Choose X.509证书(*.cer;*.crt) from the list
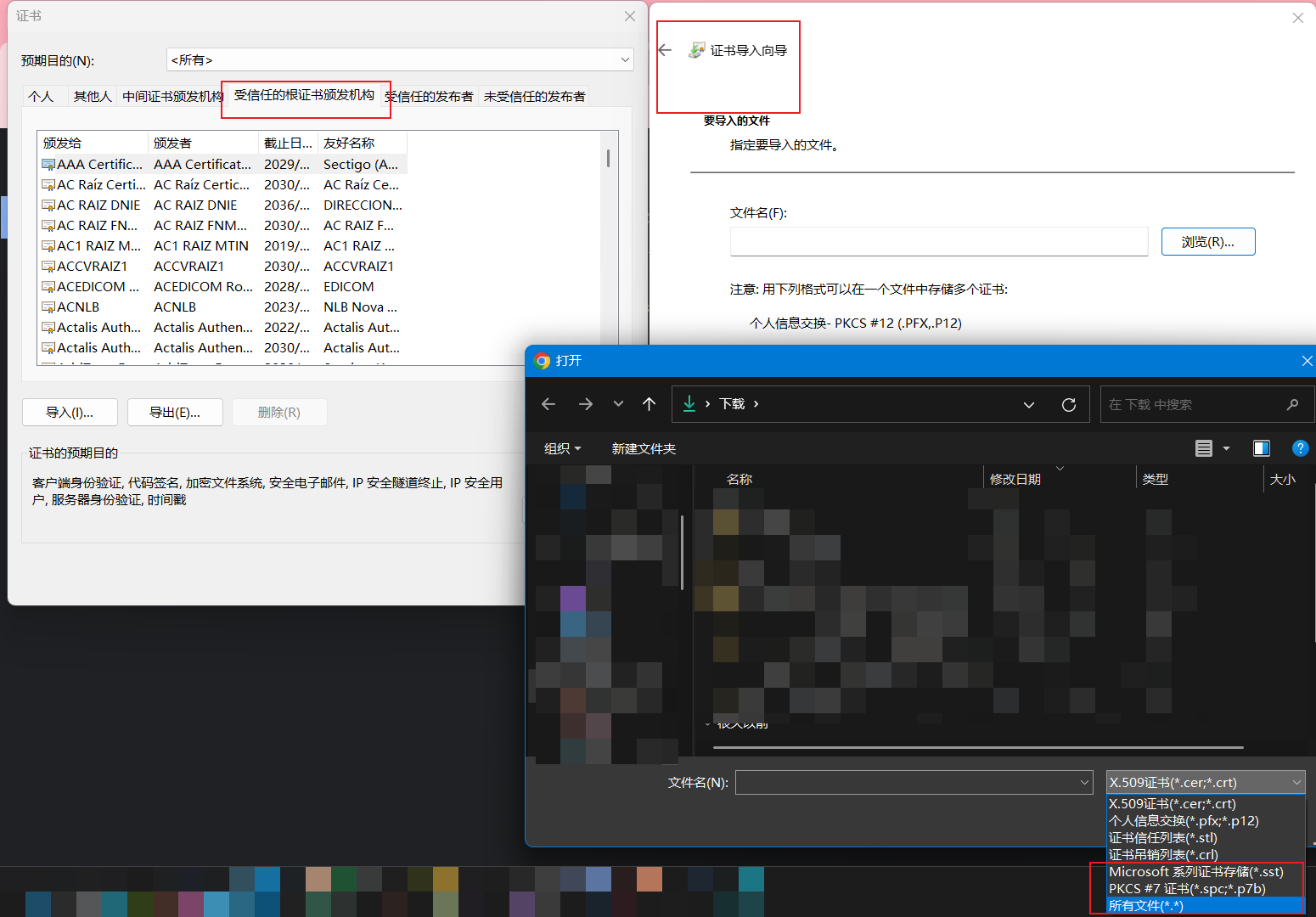Screen dimensions: 1316x917 pyautogui.click(x=1206, y=804)
